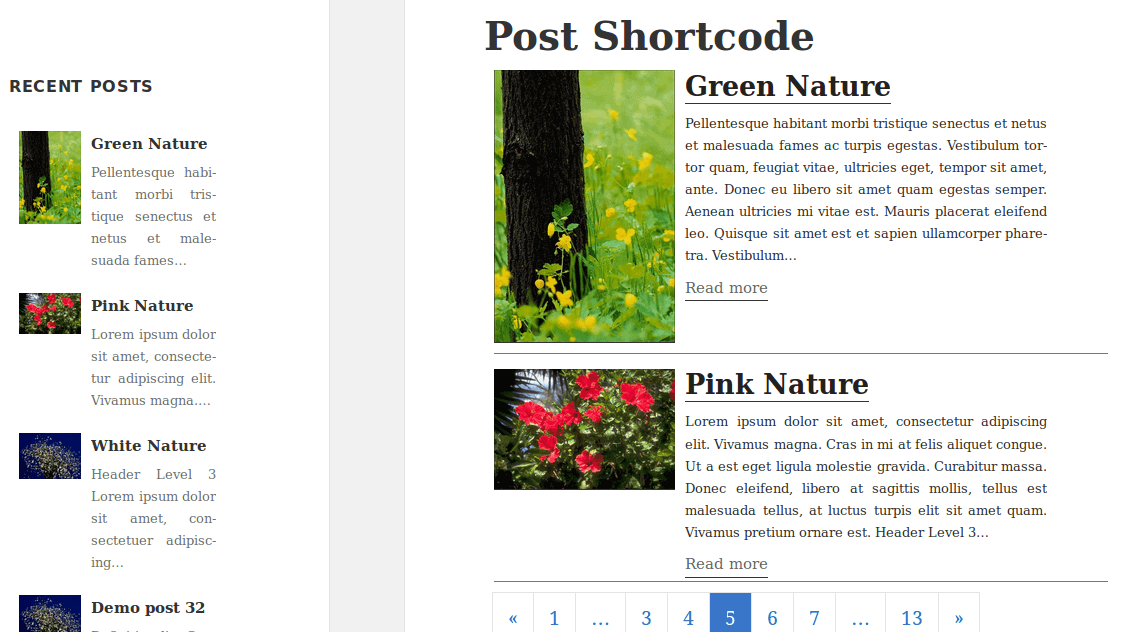This screenshot has height=632, width=1124.
Task: Open White Nature post in Recent Posts sidebar
Action: click(148, 445)
